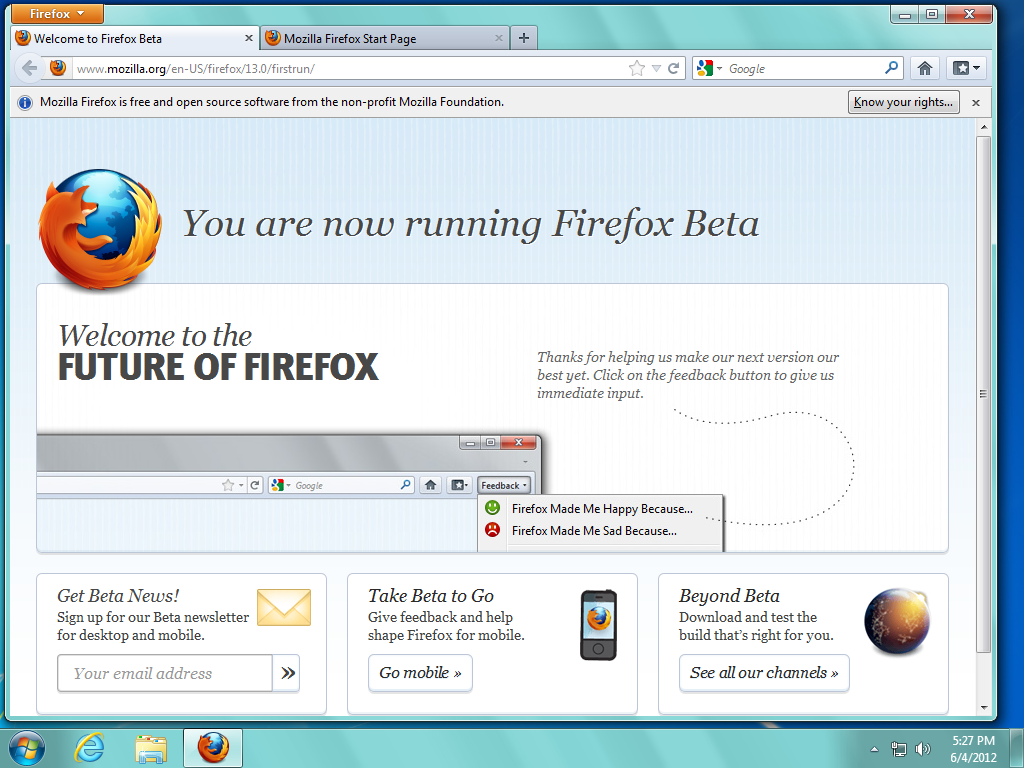
Task: Click Firefox Made Me Sad Because
Action: (x=594, y=531)
